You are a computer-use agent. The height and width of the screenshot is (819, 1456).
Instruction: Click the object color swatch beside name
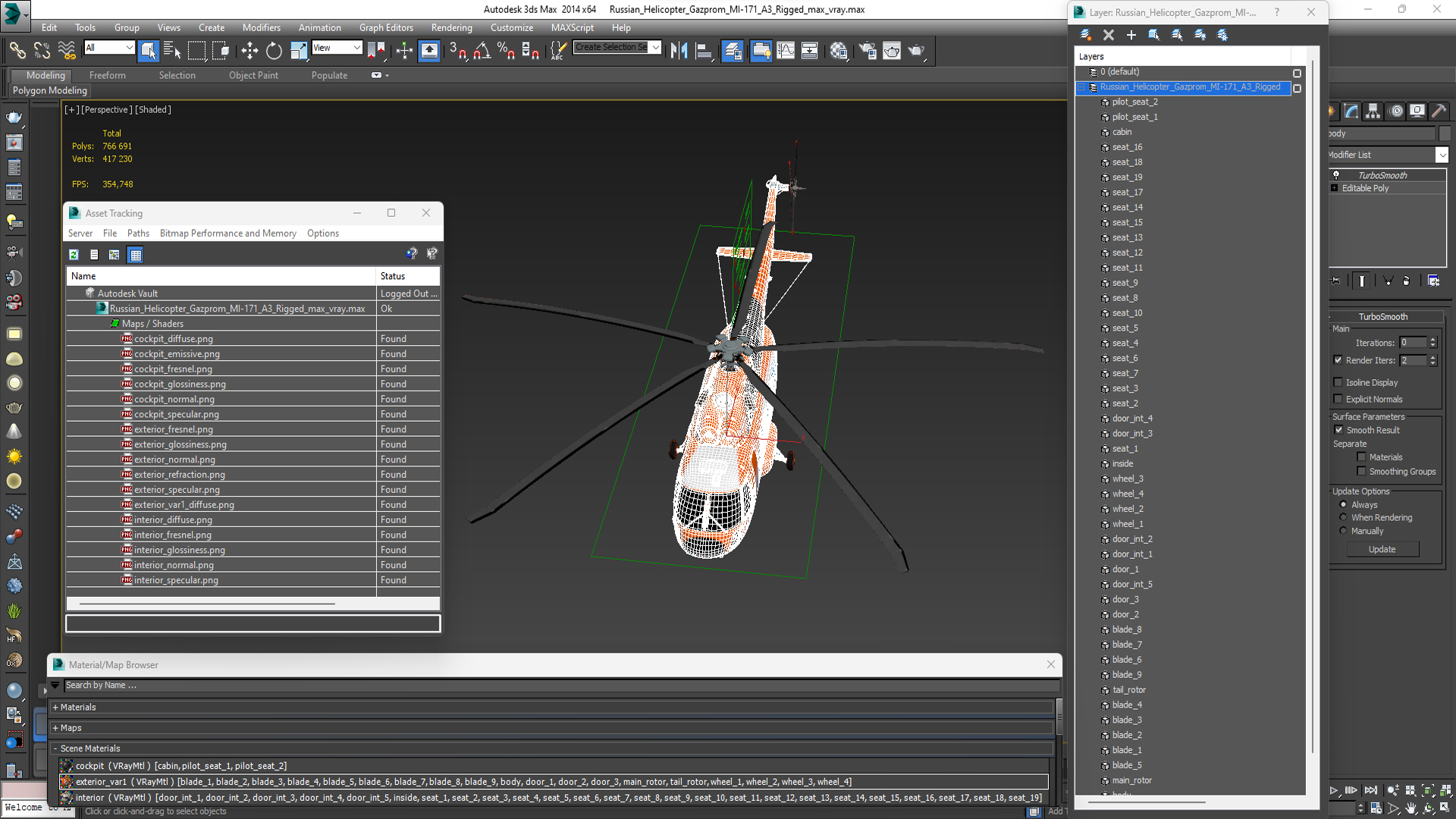pos(1444,133)
